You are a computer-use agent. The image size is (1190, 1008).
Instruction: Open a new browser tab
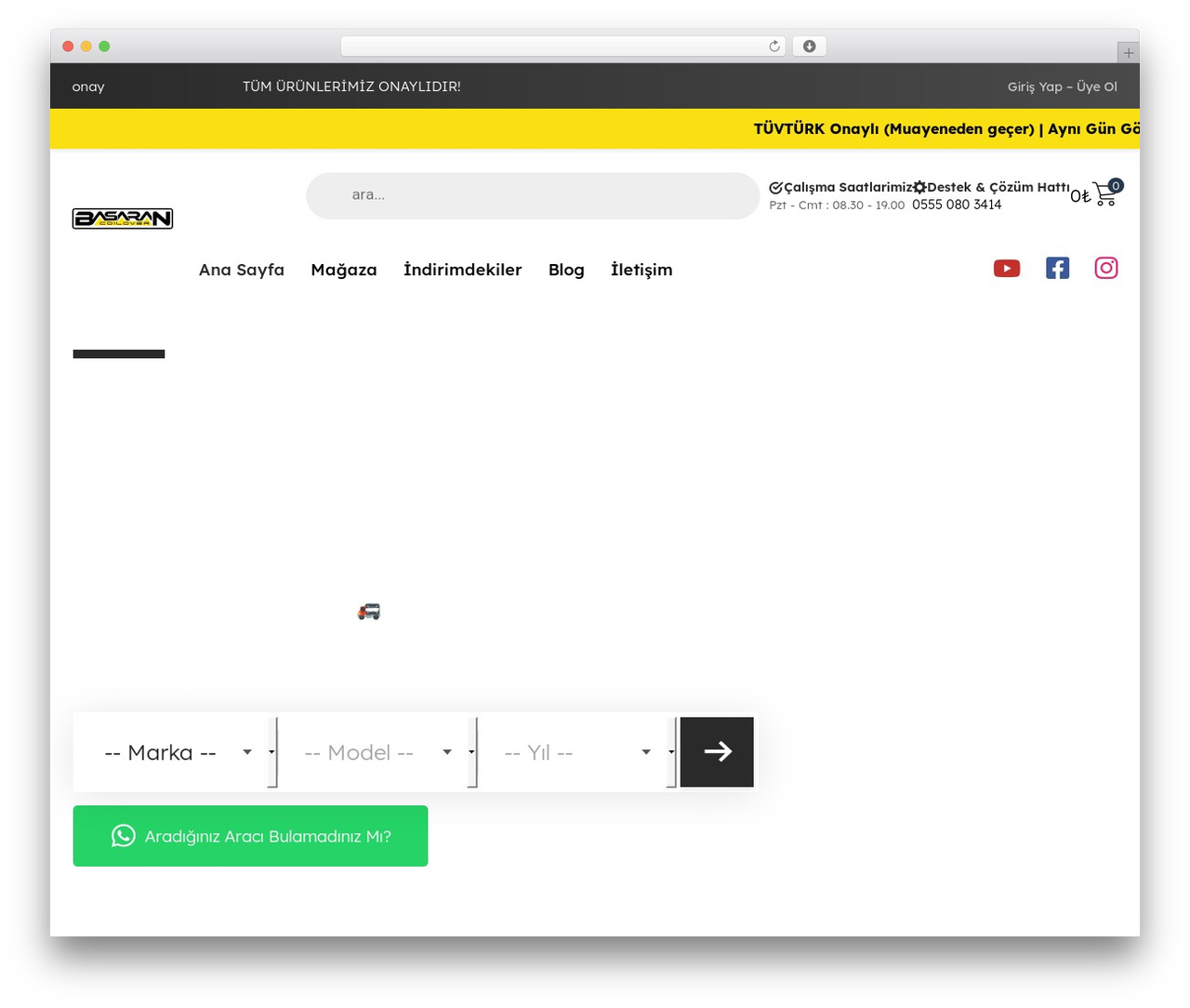pyautogui.click(x=1129, y=53)
